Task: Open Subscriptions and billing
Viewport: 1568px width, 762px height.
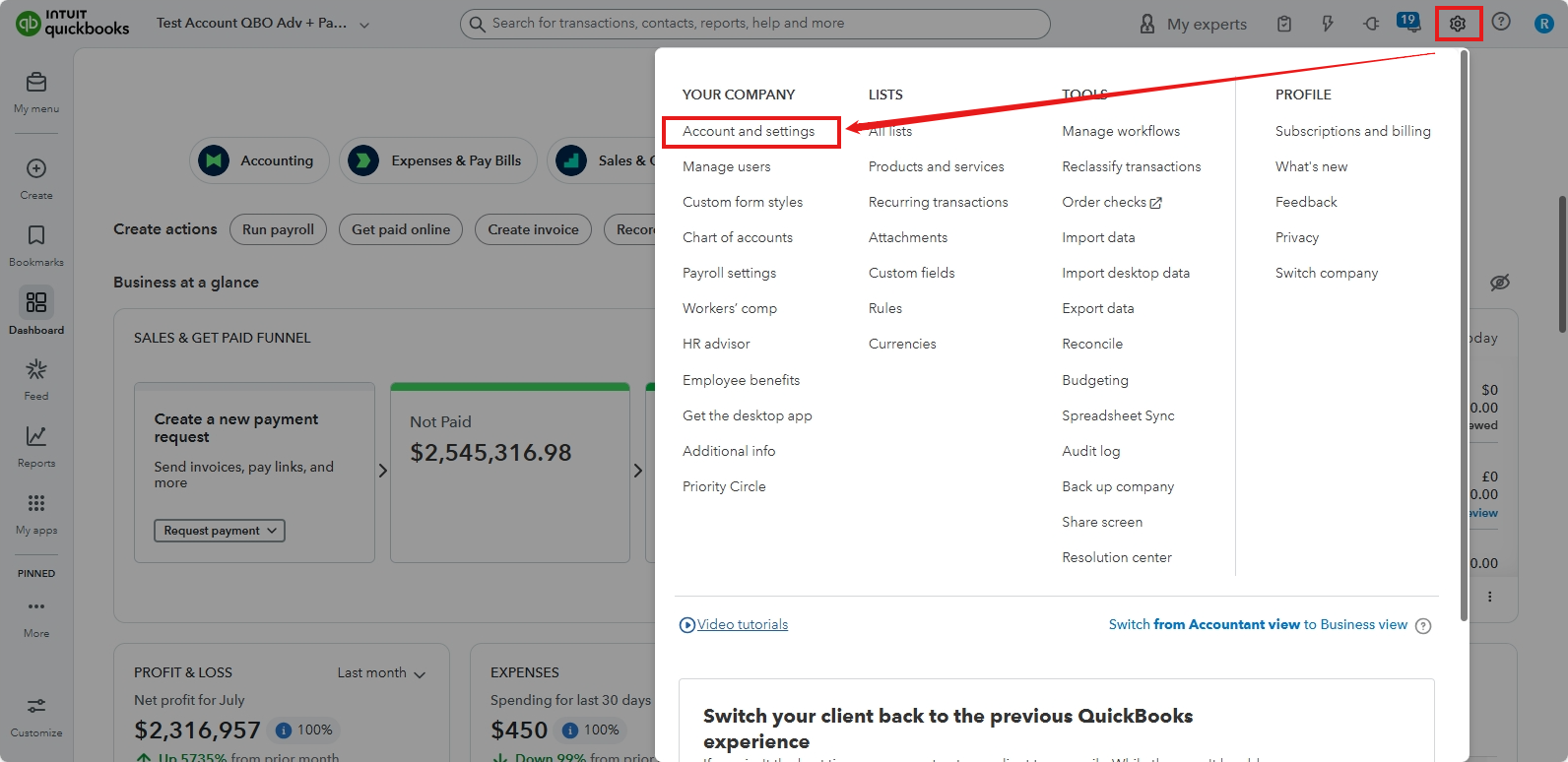Action: pos(1353,131)
